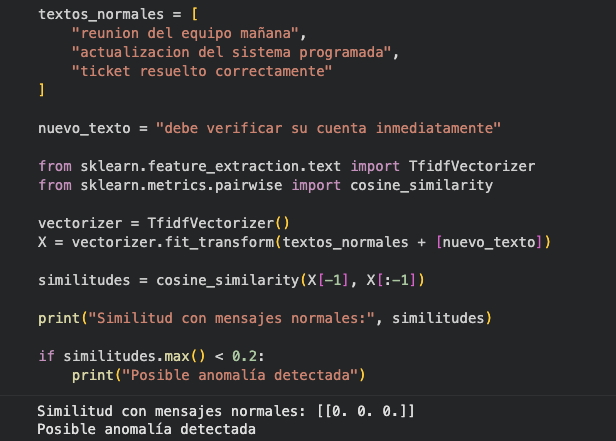Click the variable name textos_normales
616x441 pixels.
(101, 15)
